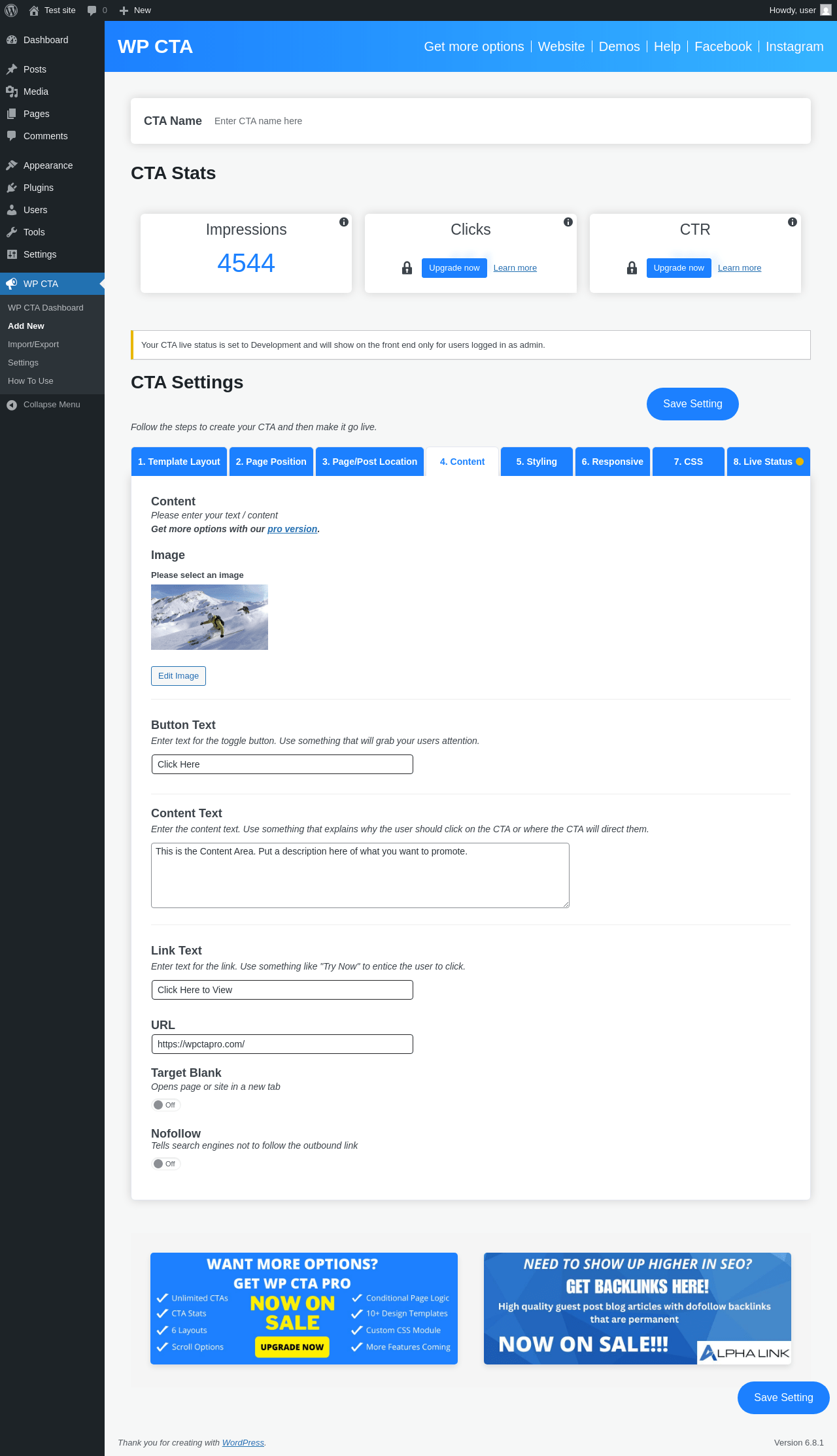Click Upgrade now in Clicks card
Screen dimensions: 837x1456
coord(454,268)
